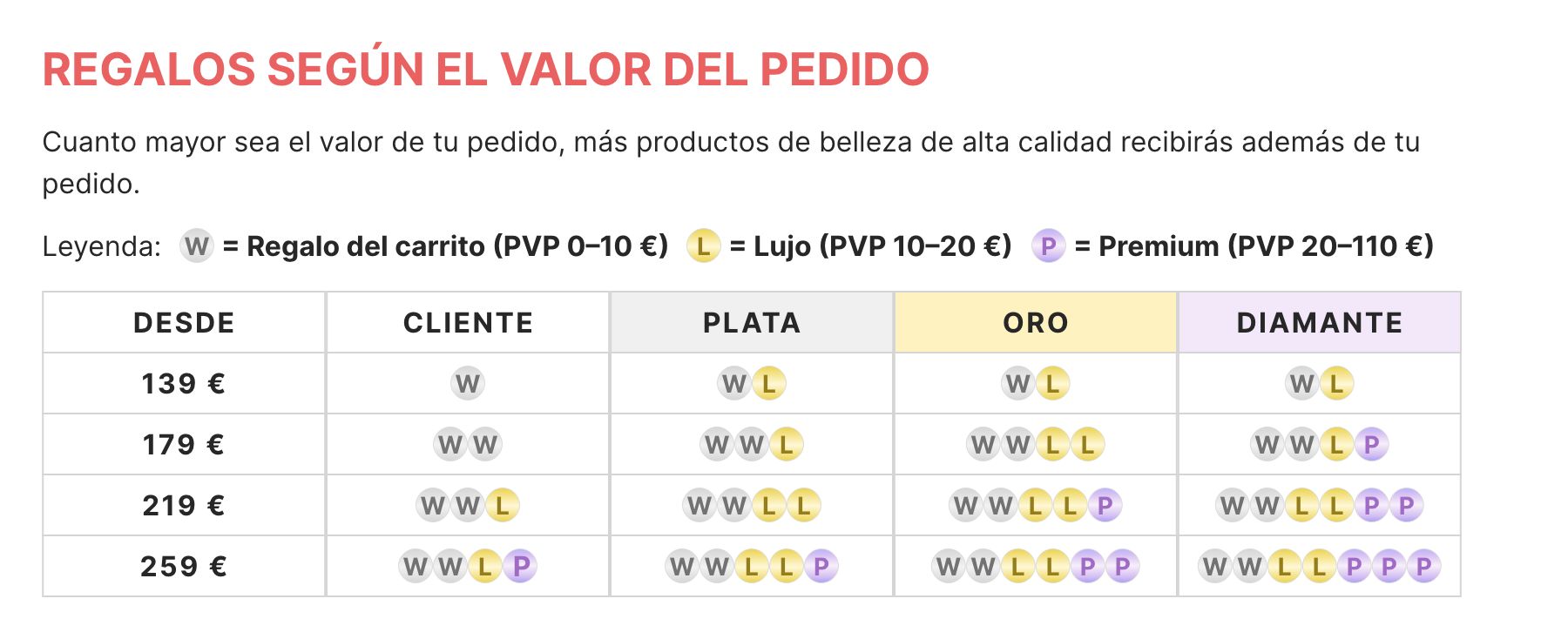
Task: Click the purple P badge in Cliente 259 € row
Action: tap(520, 567)
